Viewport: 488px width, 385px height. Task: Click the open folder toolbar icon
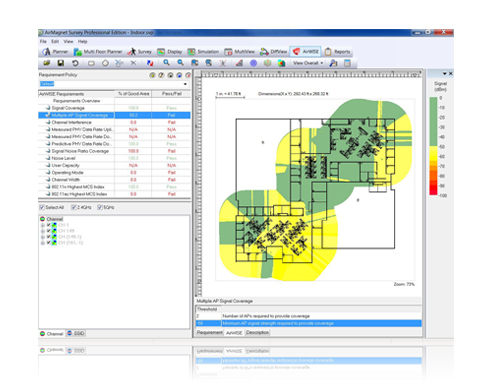[46, 63]
